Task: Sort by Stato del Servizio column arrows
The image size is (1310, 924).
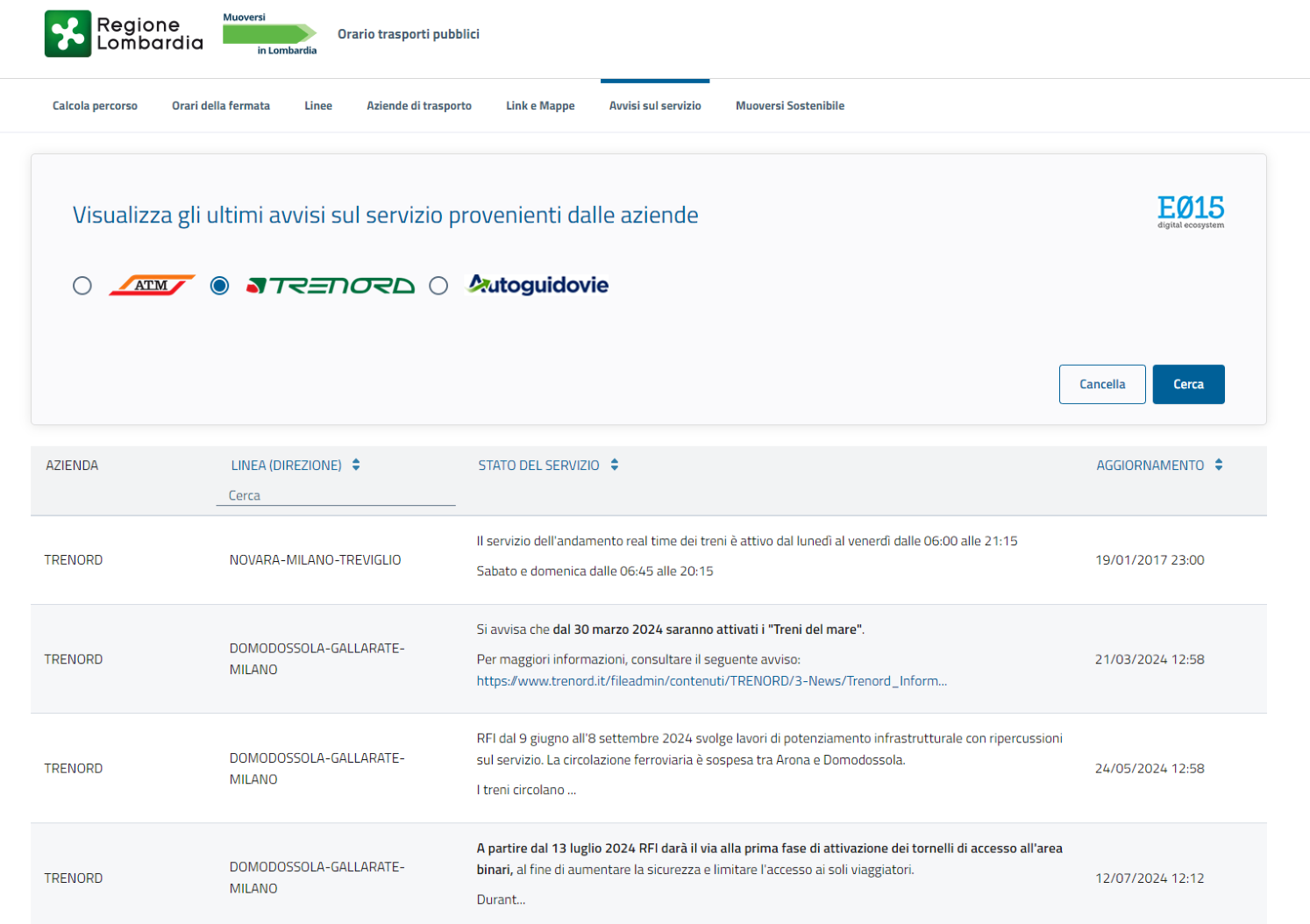Action: [x=615, y=465]
